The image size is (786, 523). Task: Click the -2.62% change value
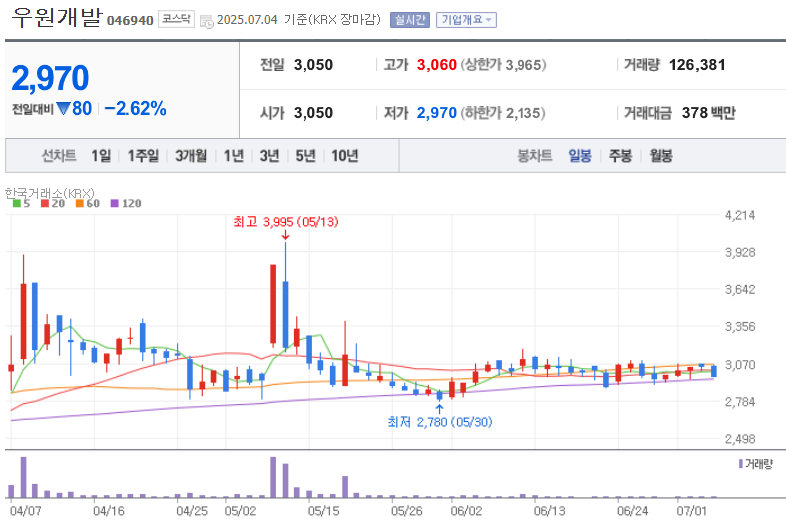(x=135, y=108)
